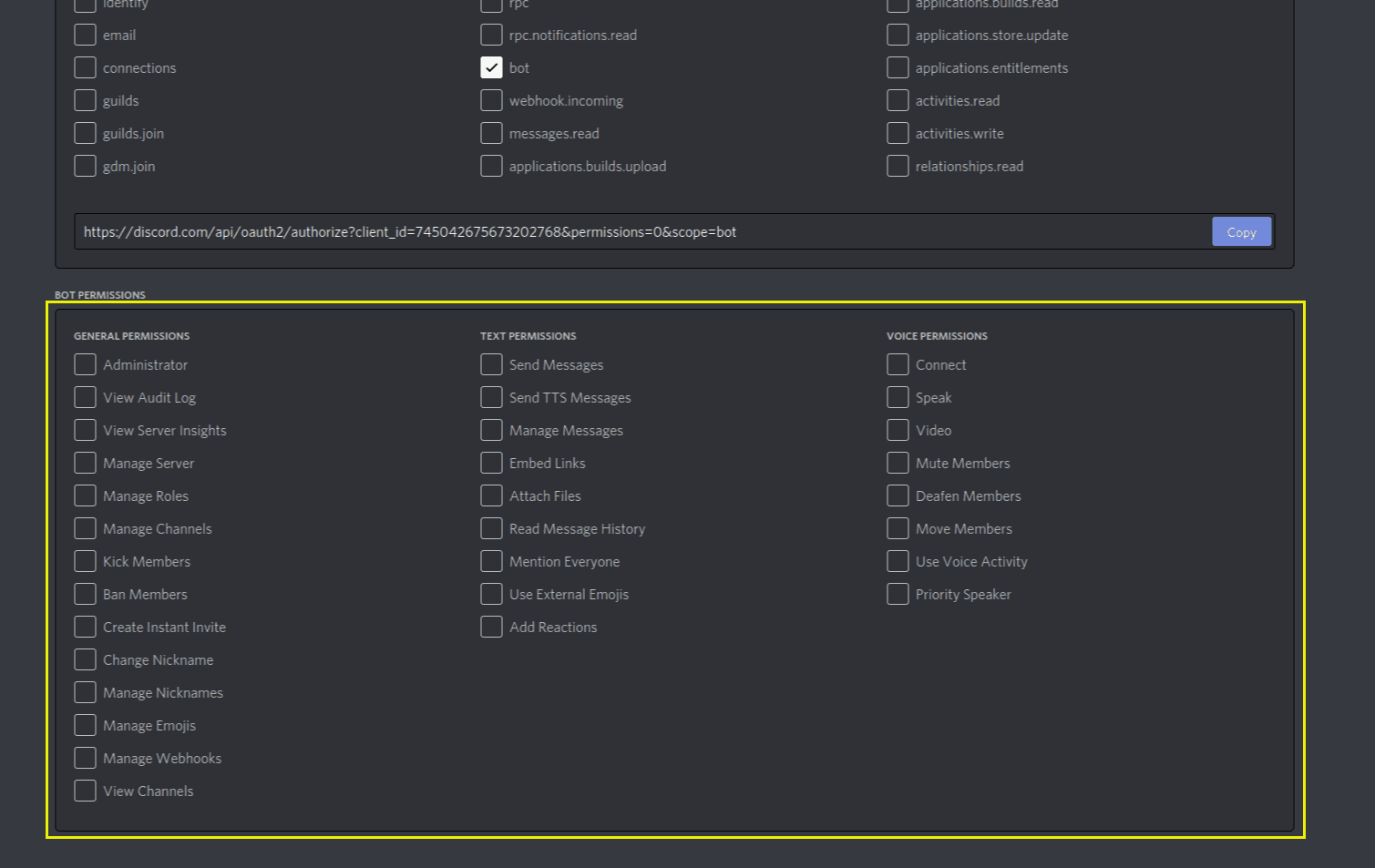Screen dimensions: 1375x868
Task: Toggle the Embed Links permission
Action: pos(492,464)
